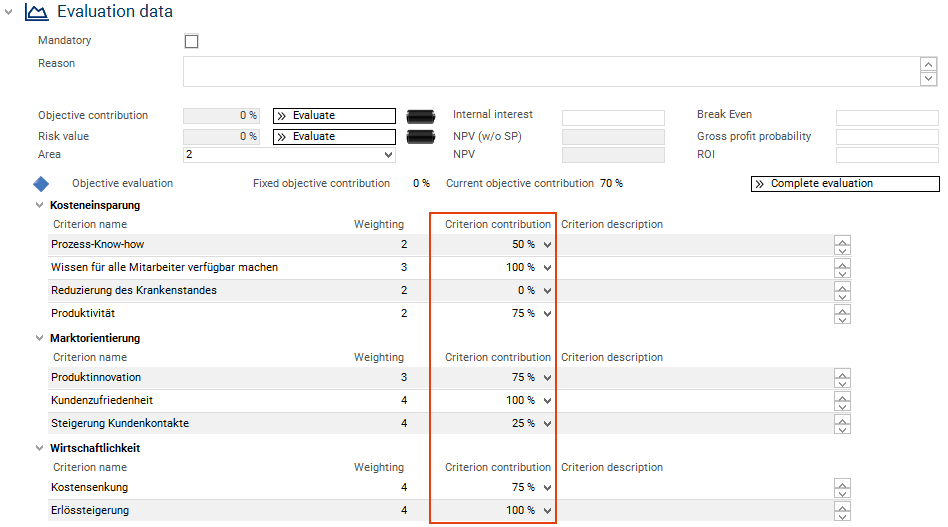The image size is (948, 527).
Task: Click scroll-down arrow in Erlössteigerung description
Action: coord(843,516)
